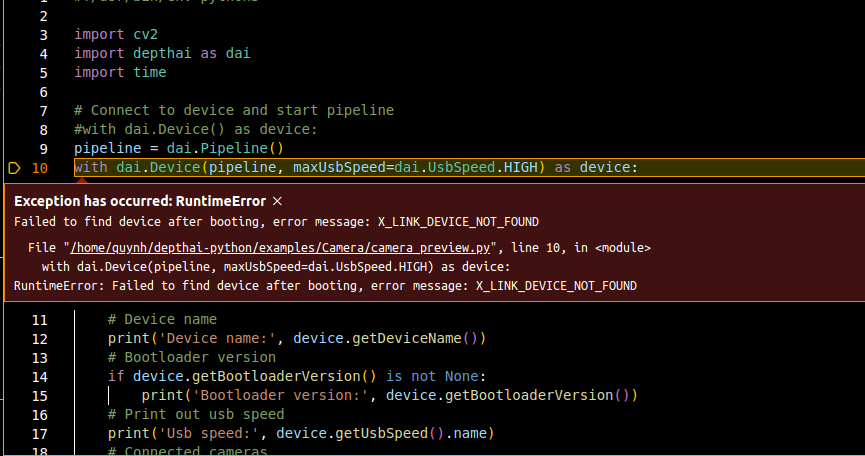Click the '# Bootloader version' comment
Screen dimensions: 865x456
pos(191,357)
